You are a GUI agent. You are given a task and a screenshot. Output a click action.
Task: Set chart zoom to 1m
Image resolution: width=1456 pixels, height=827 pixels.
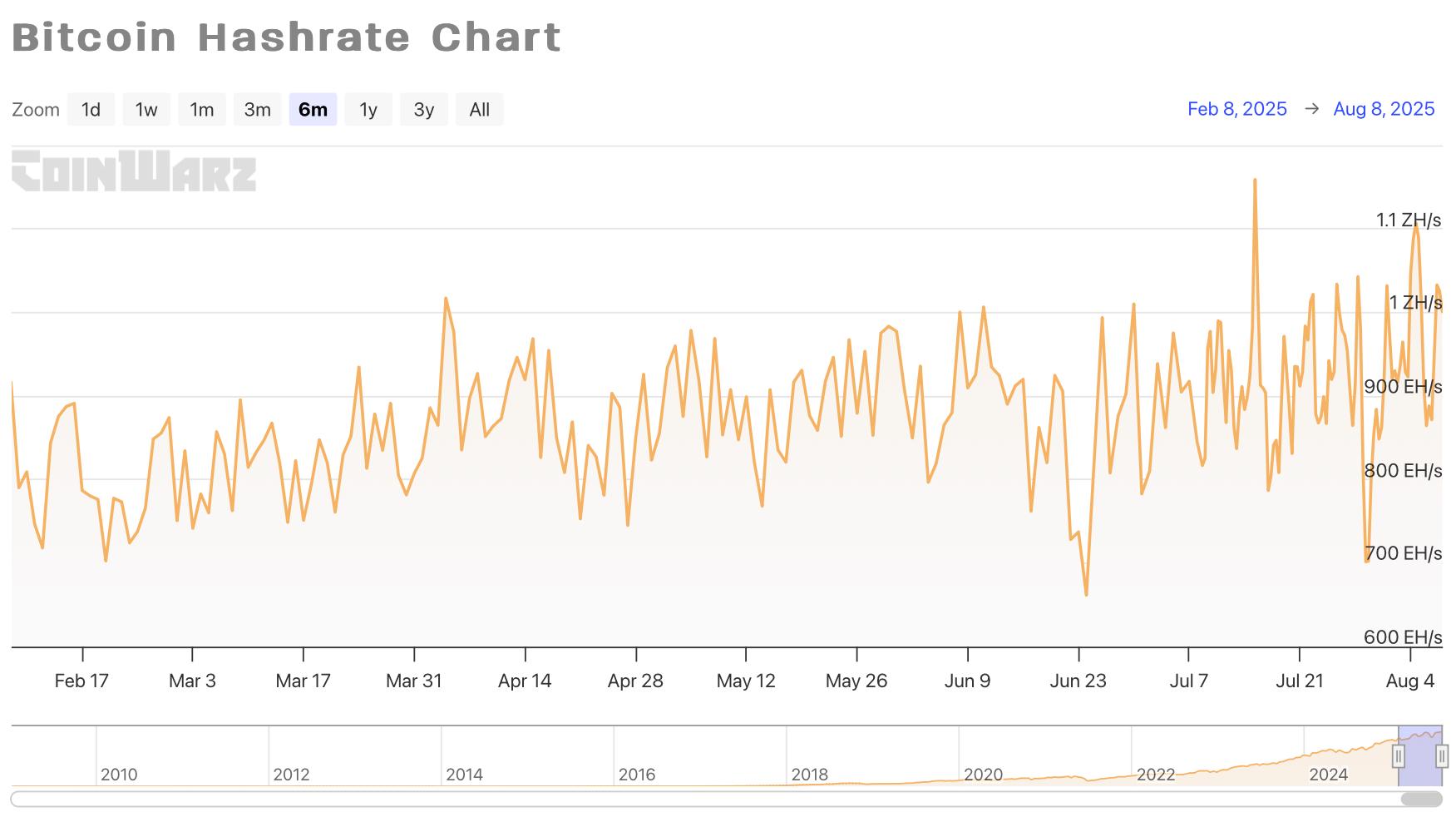pos(202,110)
